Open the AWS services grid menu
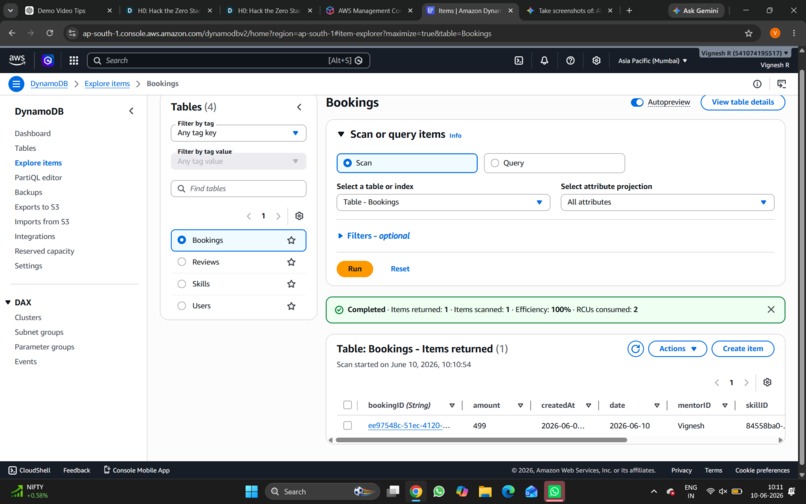The width and height of the screenshot is (806, 504). [74, 61]
